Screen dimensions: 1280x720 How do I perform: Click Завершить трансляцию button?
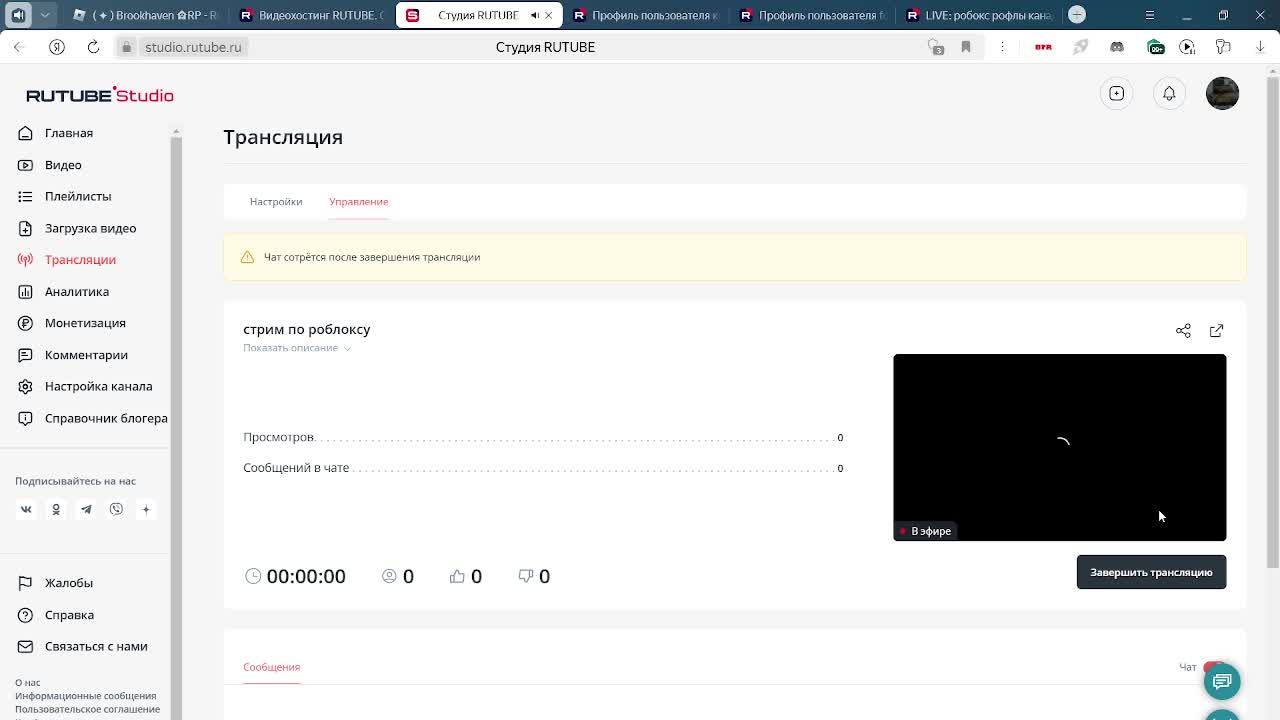coord(1151,572)
